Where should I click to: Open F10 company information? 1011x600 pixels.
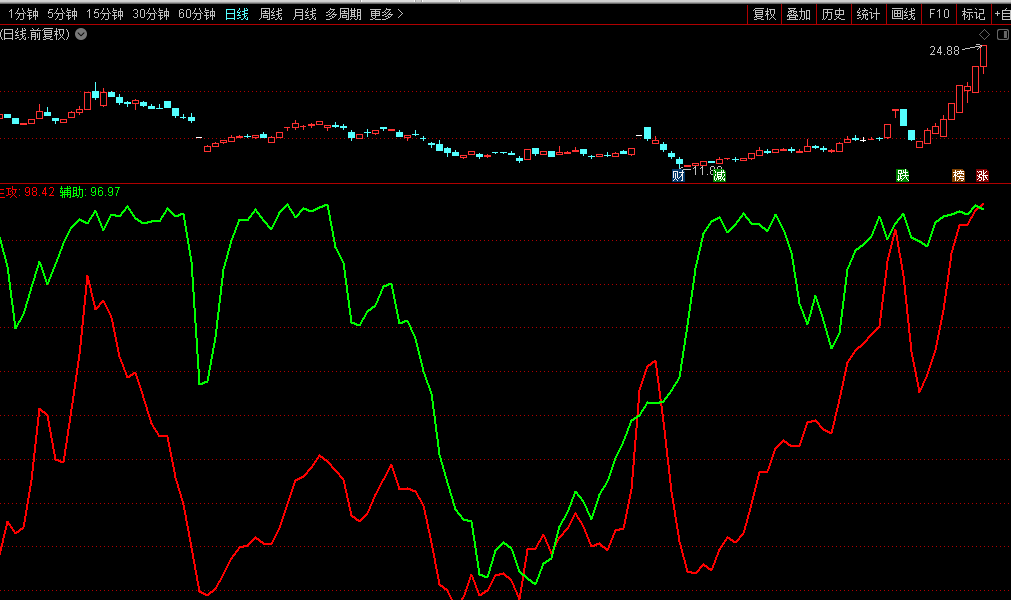coord(938,14)
